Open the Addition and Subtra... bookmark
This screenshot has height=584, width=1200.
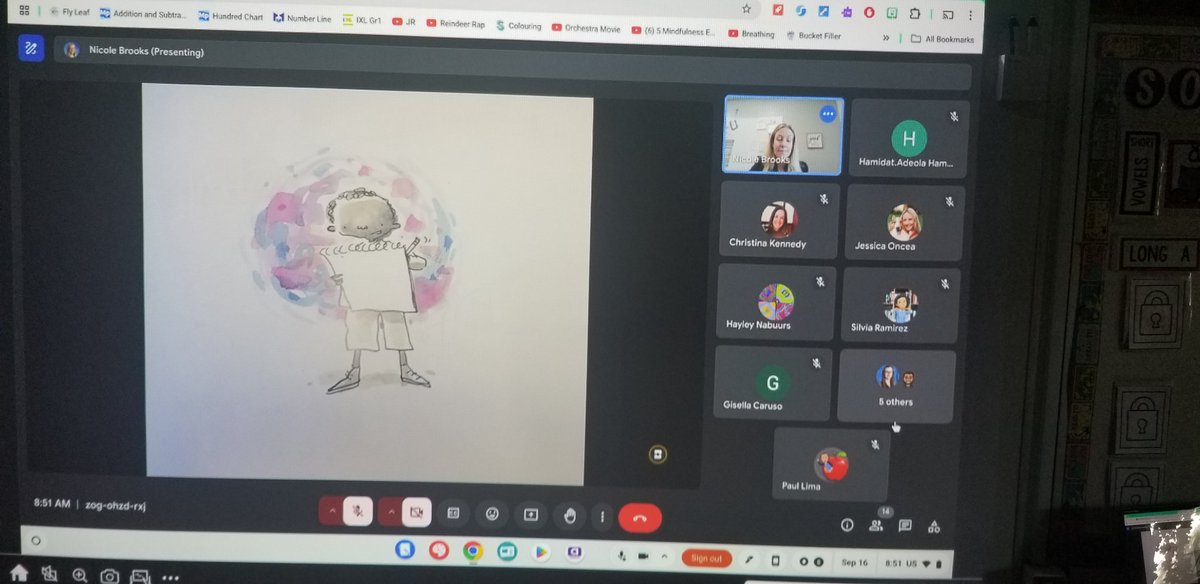click(143, 15)
